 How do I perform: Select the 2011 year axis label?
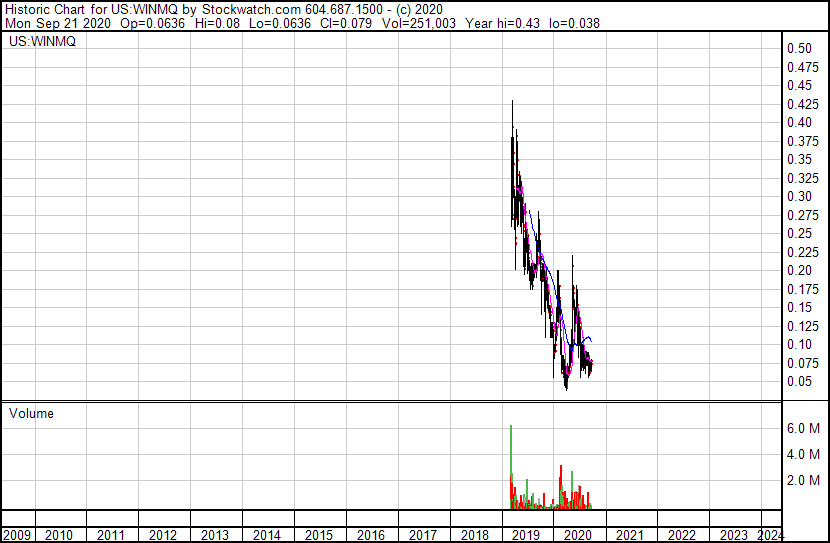111,535
